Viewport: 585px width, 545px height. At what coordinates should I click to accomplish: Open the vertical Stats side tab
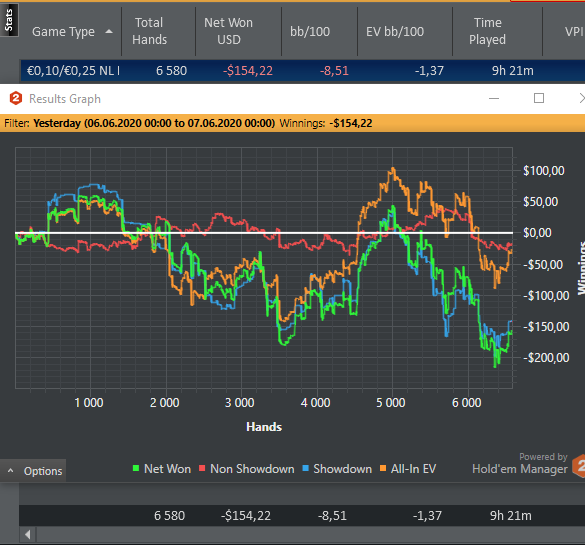9,20
